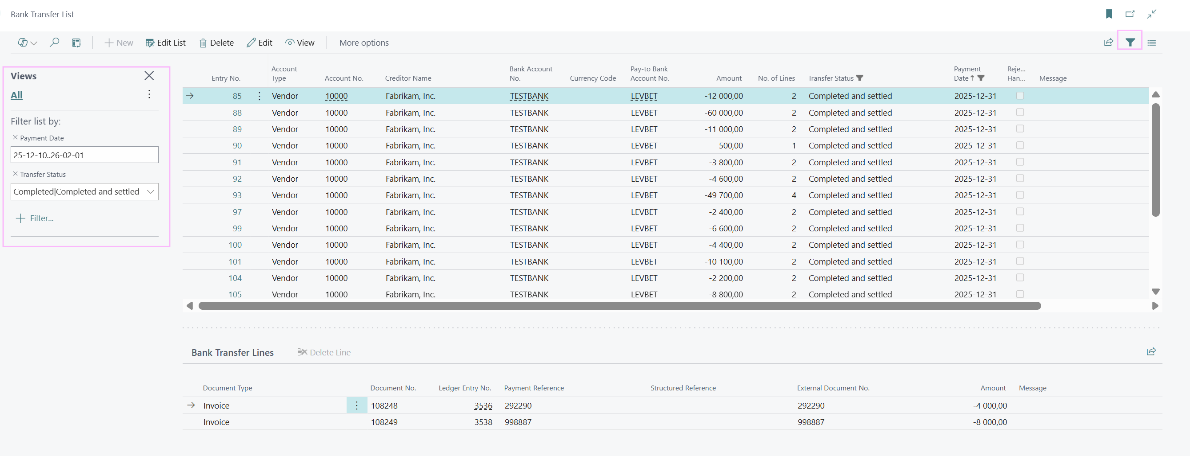The height and width of the screenshot is (456, 1190).
Task: Click the Creditor Name column header
Action: [408, 78]
